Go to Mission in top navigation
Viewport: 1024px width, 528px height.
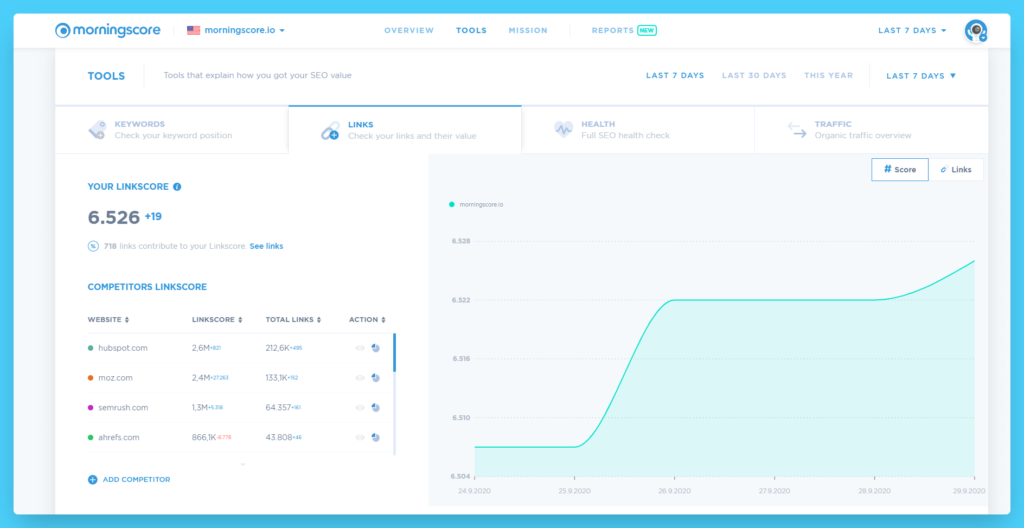528,30
